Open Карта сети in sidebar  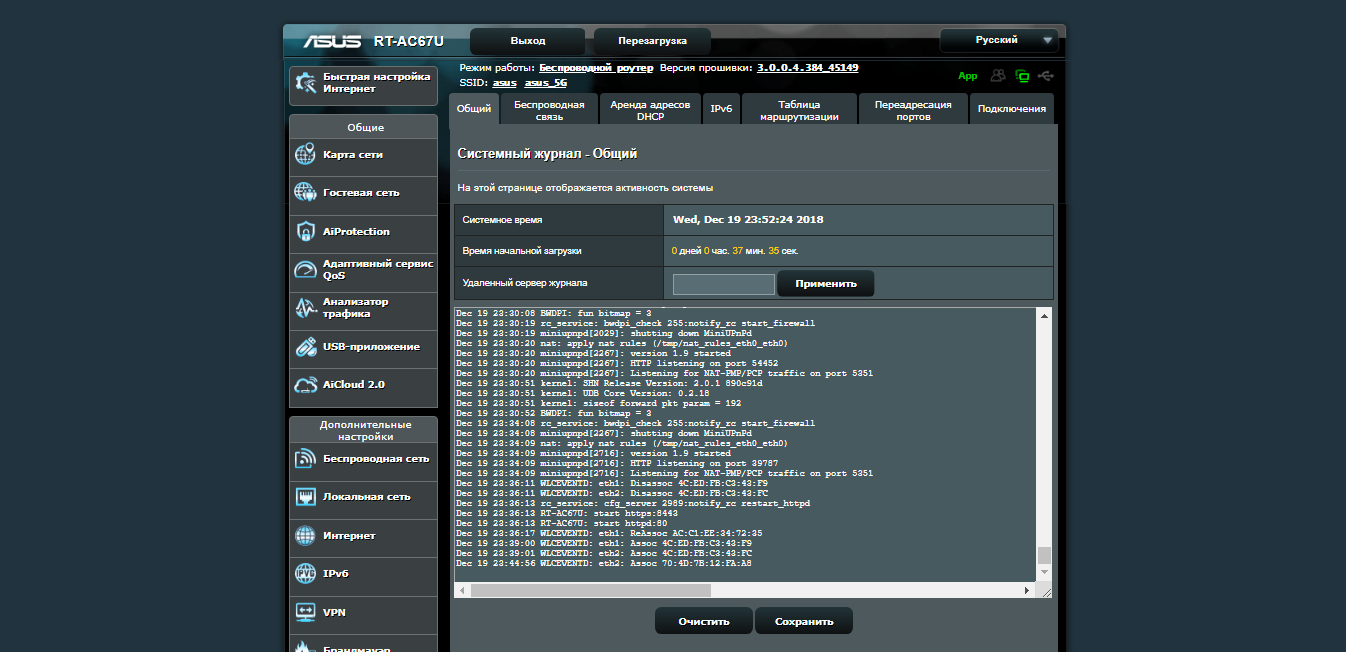point(363,155)
